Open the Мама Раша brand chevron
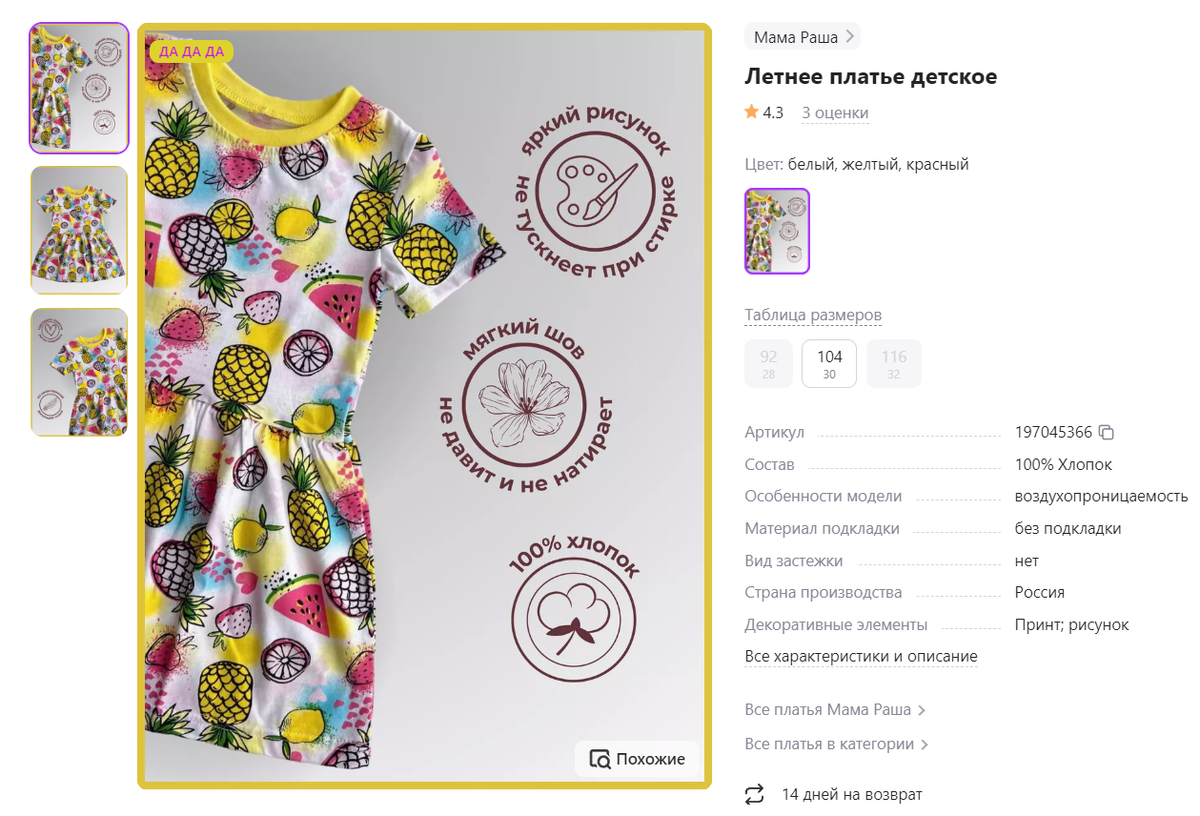The width and height of the screenshot is (1200, 816). coord(850,37)
